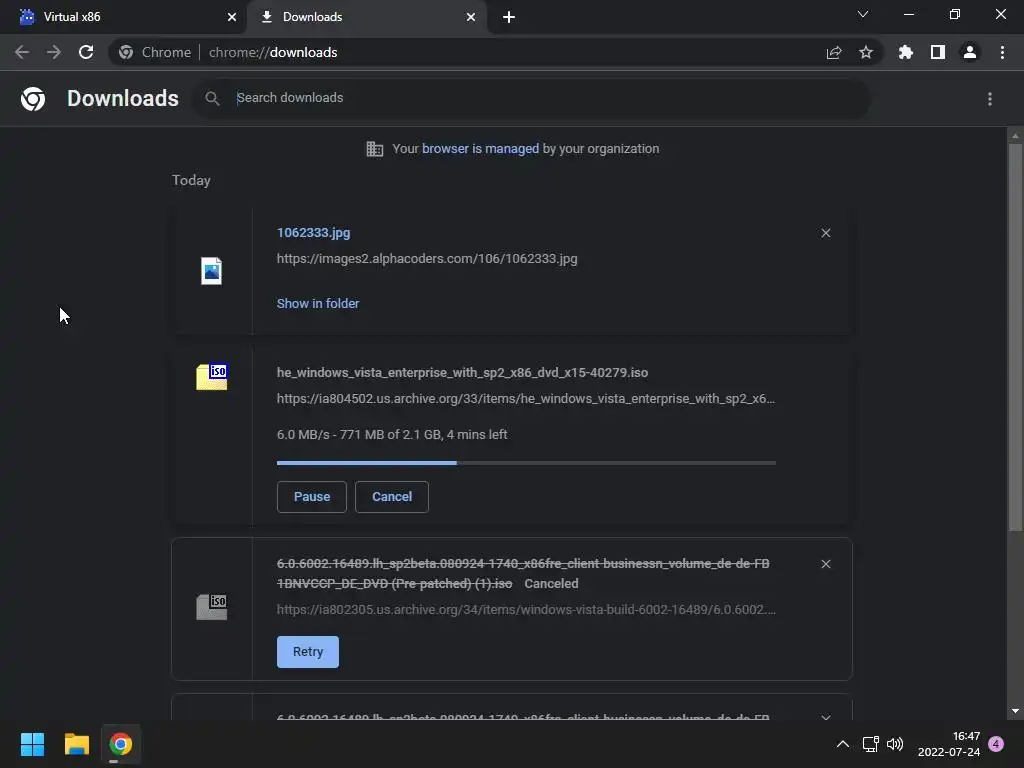Pause the Vista enterprise ISO download
The image size is (1024, 768).
[312, 497]
